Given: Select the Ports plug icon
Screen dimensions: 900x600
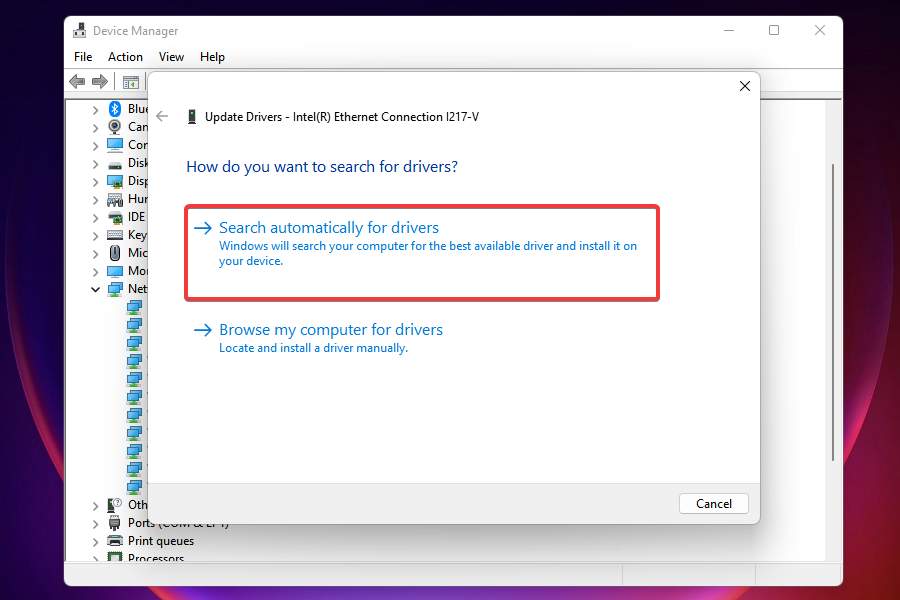Looking at the screenshot, I should click(115, 523).
